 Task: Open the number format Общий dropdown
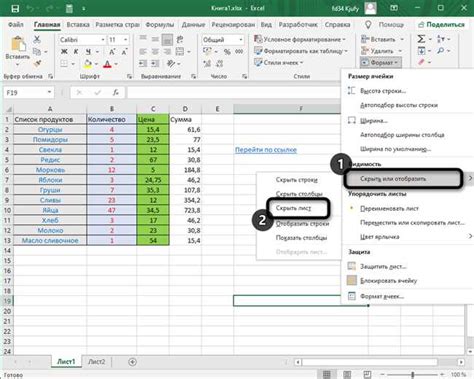coord(241,40)
